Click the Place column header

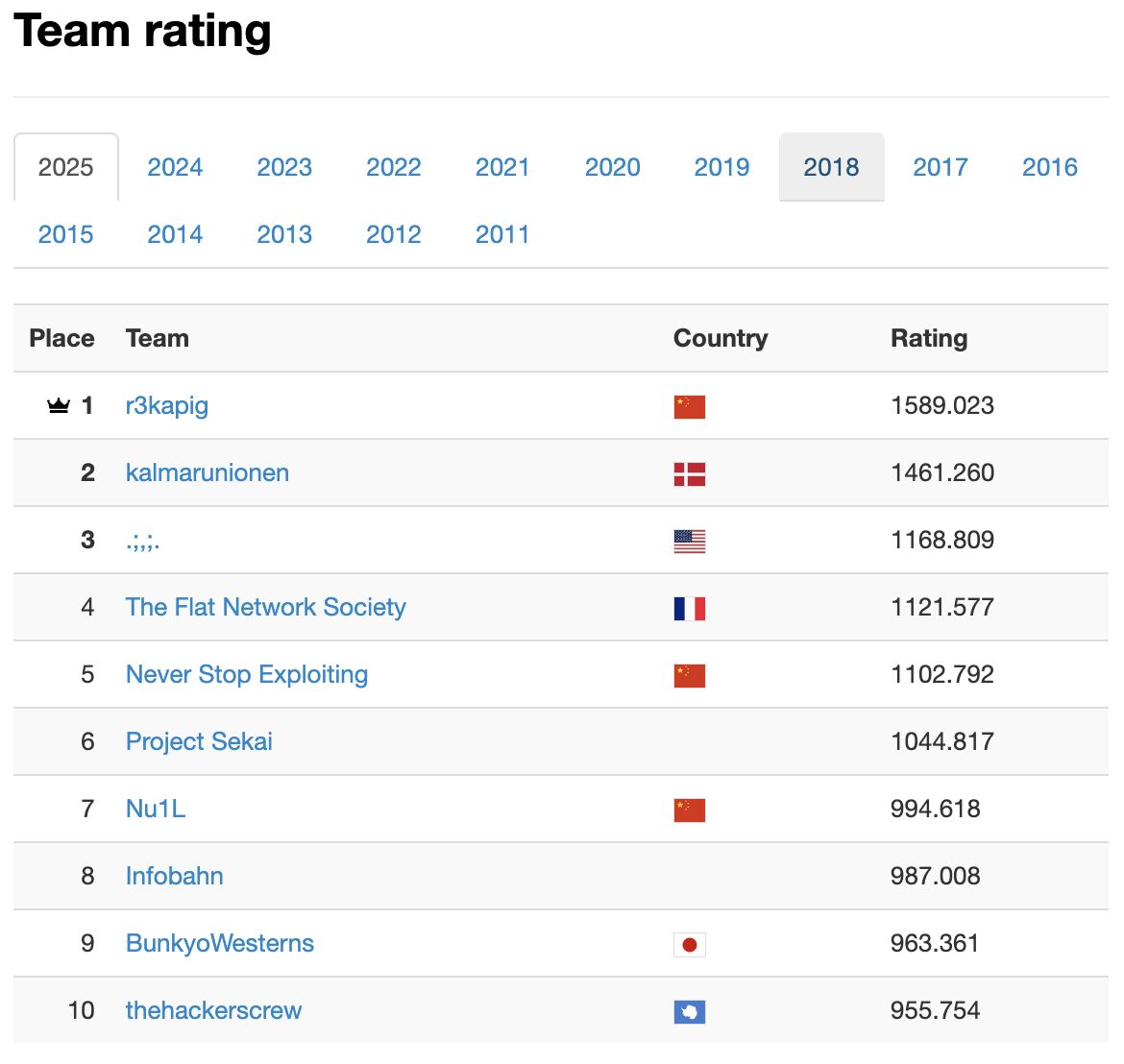tap(61, 338)
